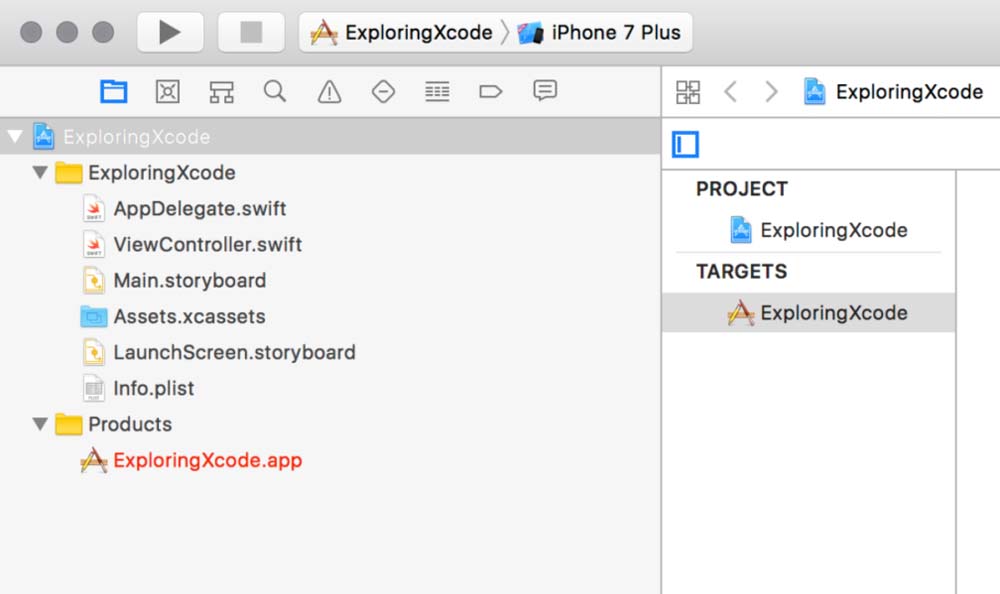Collapse the ExploringXcode project root
1000x594 pixels.
click(15, 137)
